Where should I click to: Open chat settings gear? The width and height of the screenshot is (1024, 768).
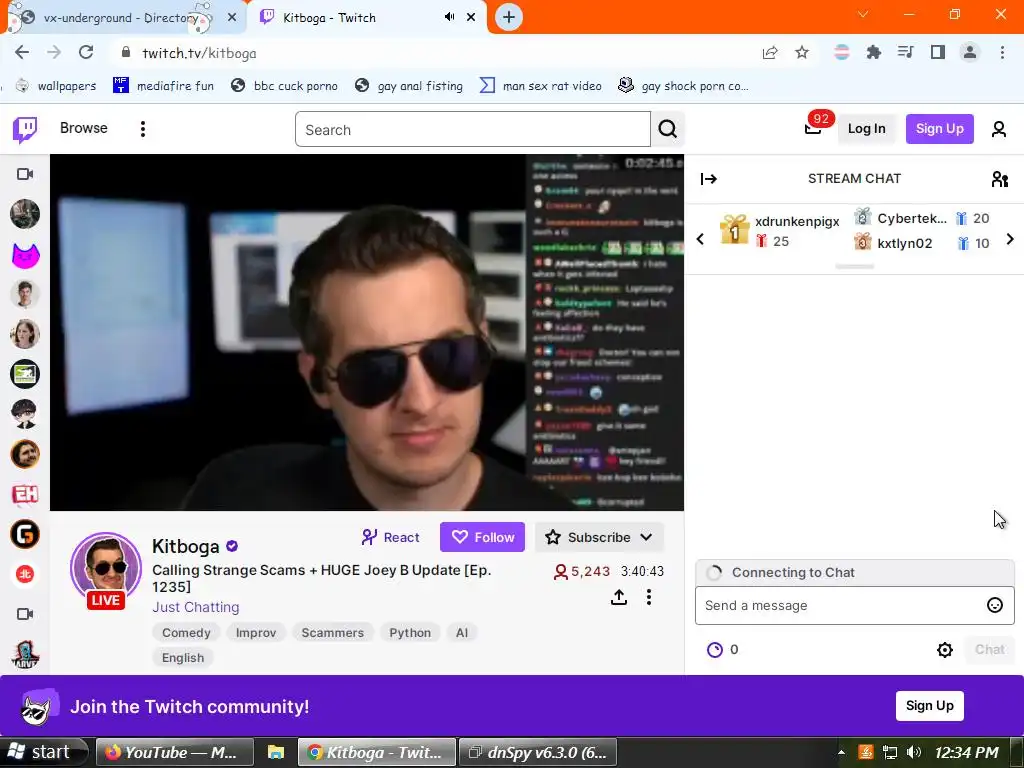[x=944, y=650]
